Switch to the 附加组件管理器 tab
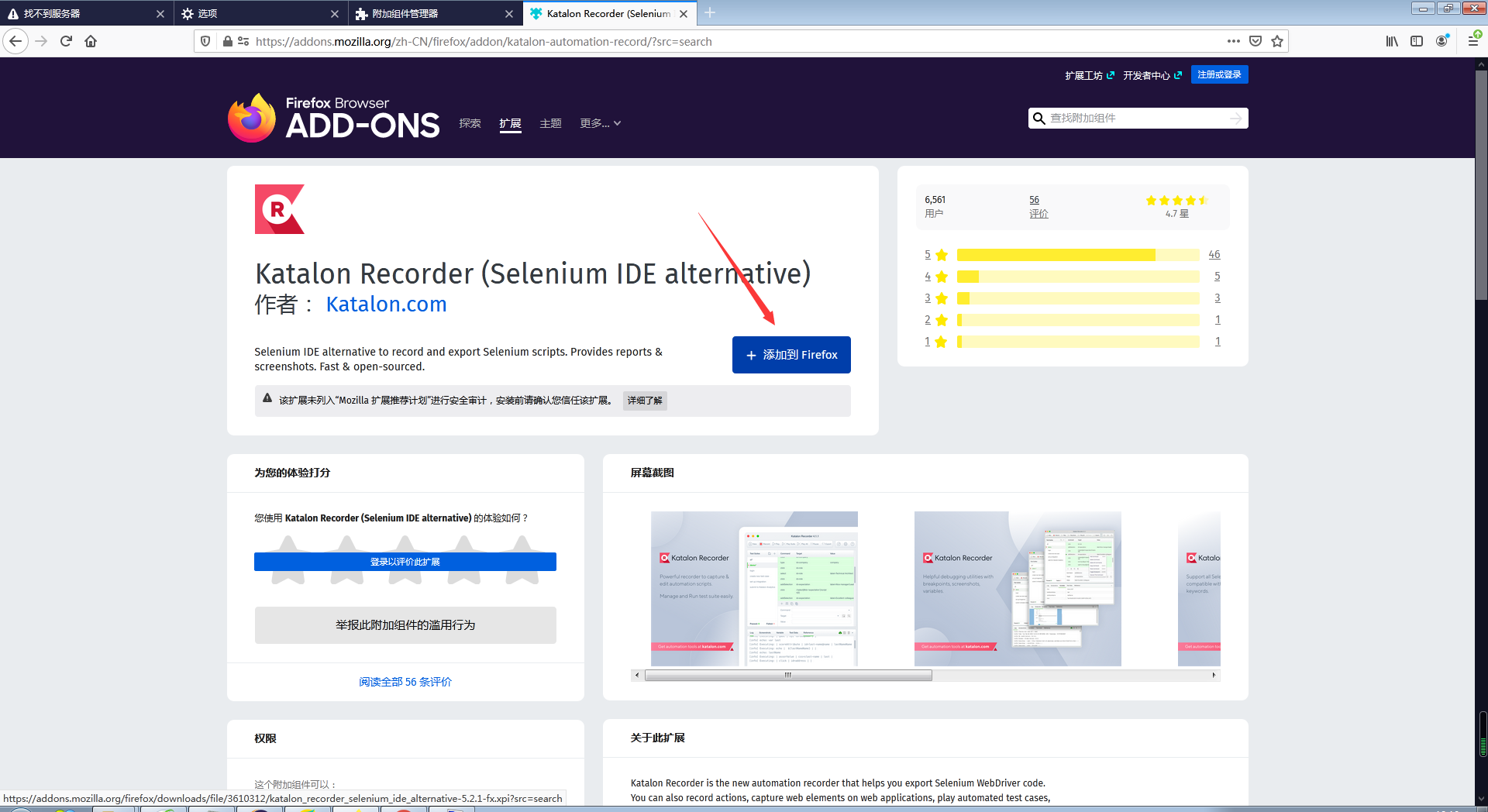 [434, 14]
